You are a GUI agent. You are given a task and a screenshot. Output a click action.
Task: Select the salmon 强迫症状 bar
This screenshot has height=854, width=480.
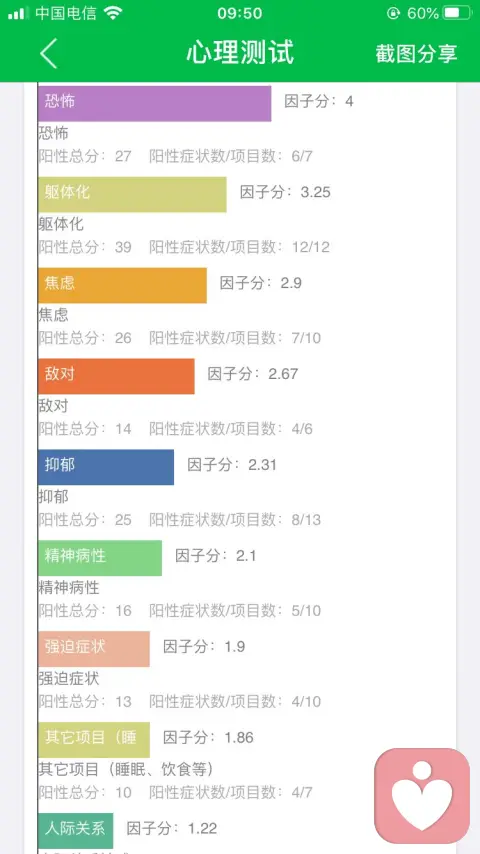pyautogui.click(x=94, y=649)
